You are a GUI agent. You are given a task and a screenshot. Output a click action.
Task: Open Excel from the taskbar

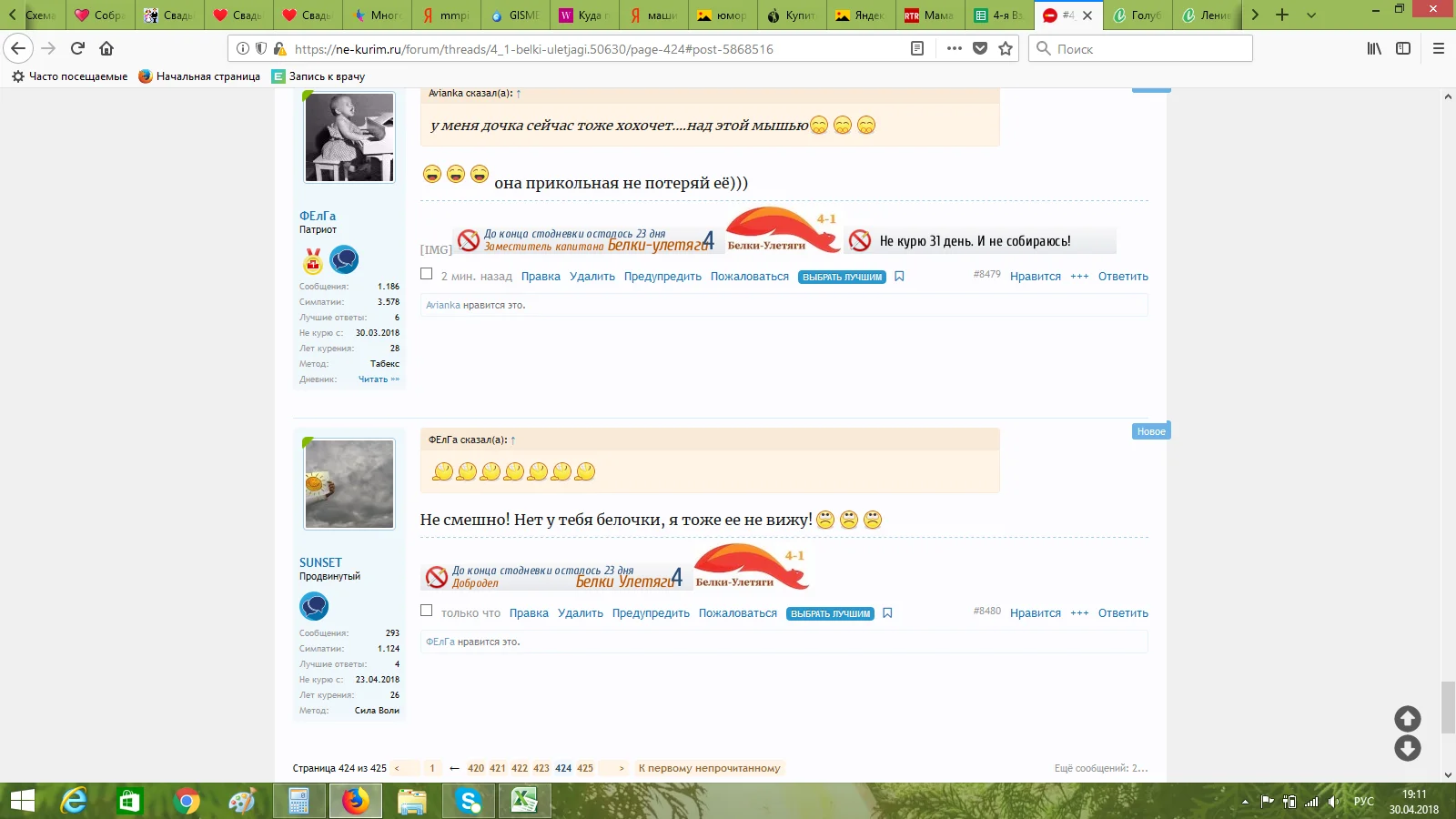tap(524, 801)
